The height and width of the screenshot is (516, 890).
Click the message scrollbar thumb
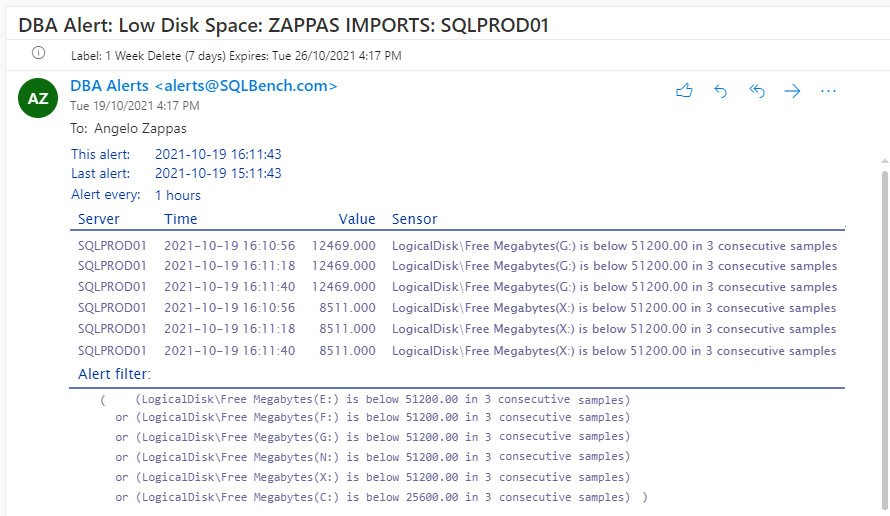(x=884, y=341)
